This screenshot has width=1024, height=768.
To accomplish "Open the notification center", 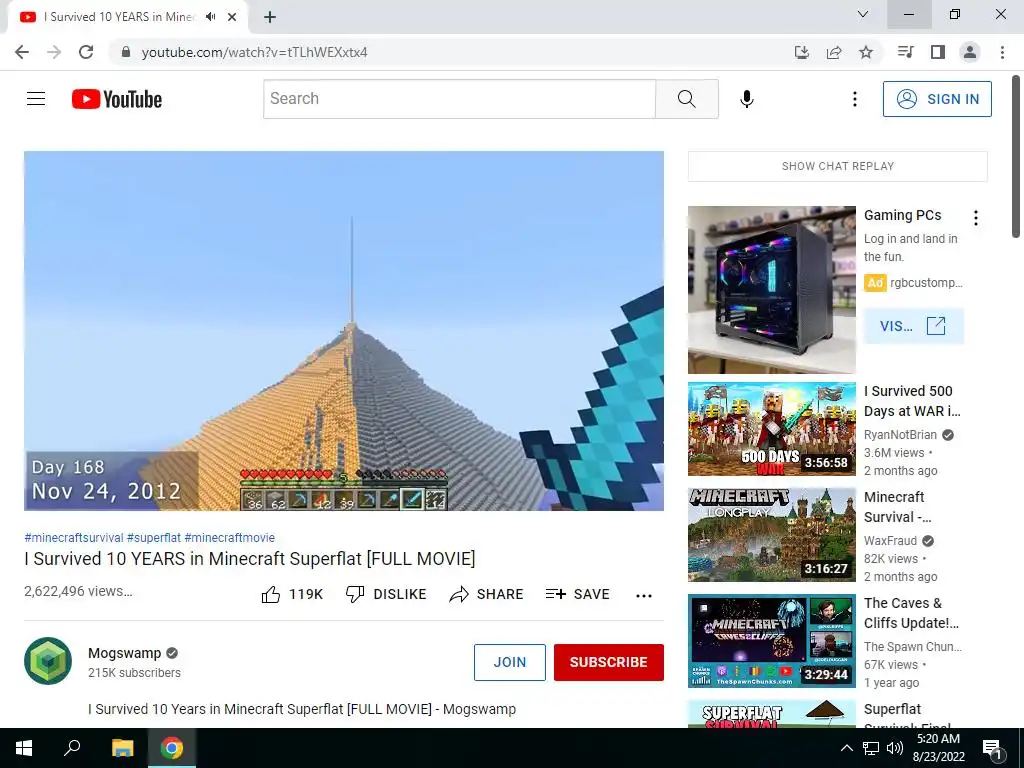I will pos(992,748).
